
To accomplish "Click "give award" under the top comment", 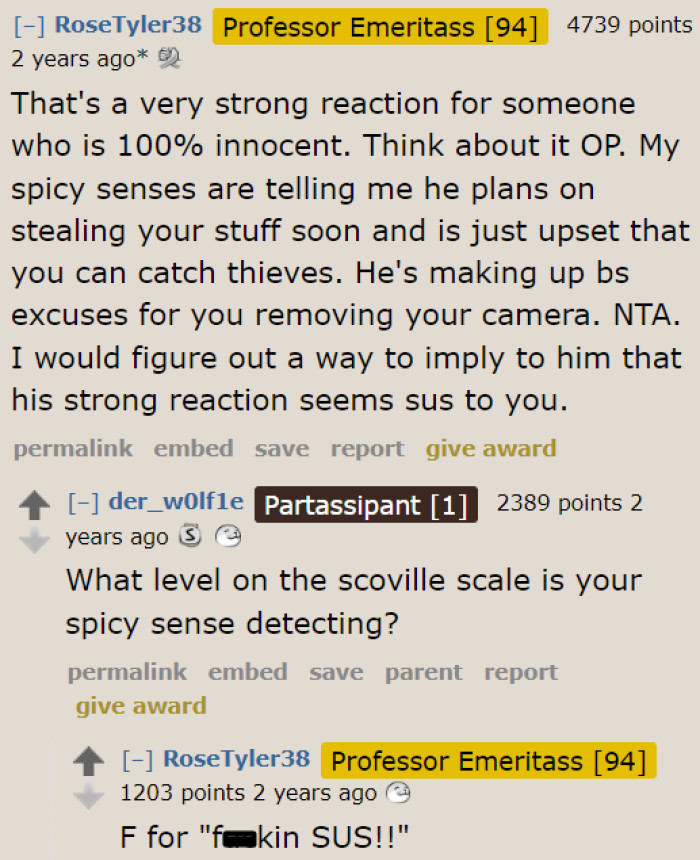I will [491, 448].
